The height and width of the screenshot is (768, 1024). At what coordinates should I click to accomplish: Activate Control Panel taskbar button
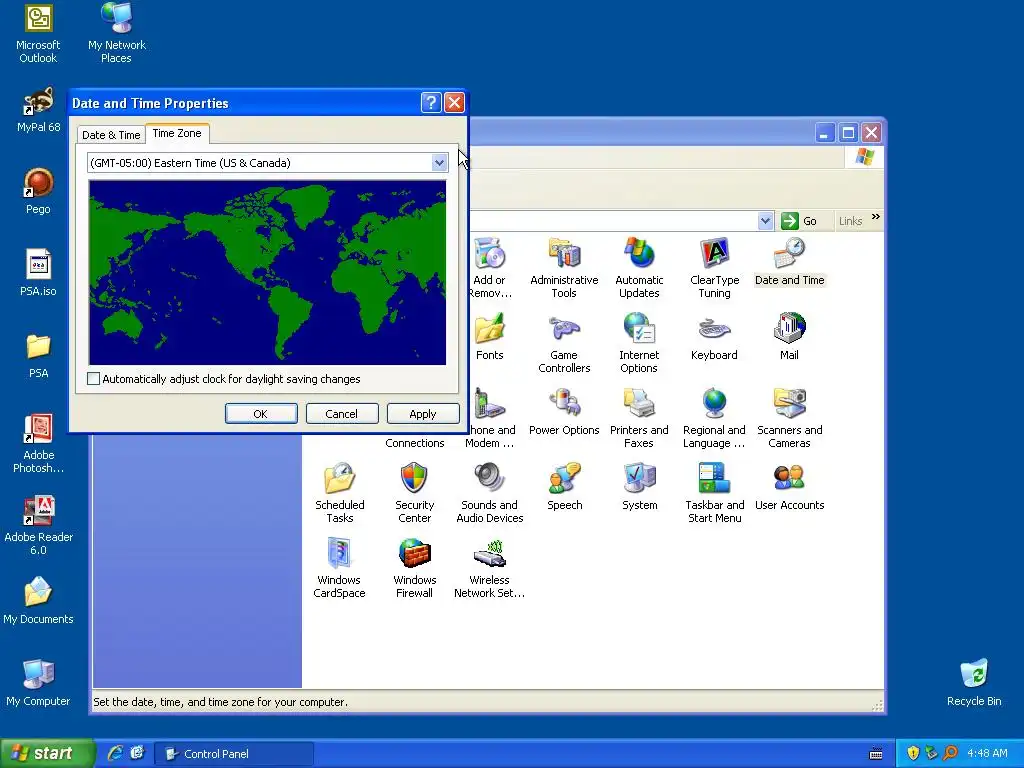tap(234, 754)
